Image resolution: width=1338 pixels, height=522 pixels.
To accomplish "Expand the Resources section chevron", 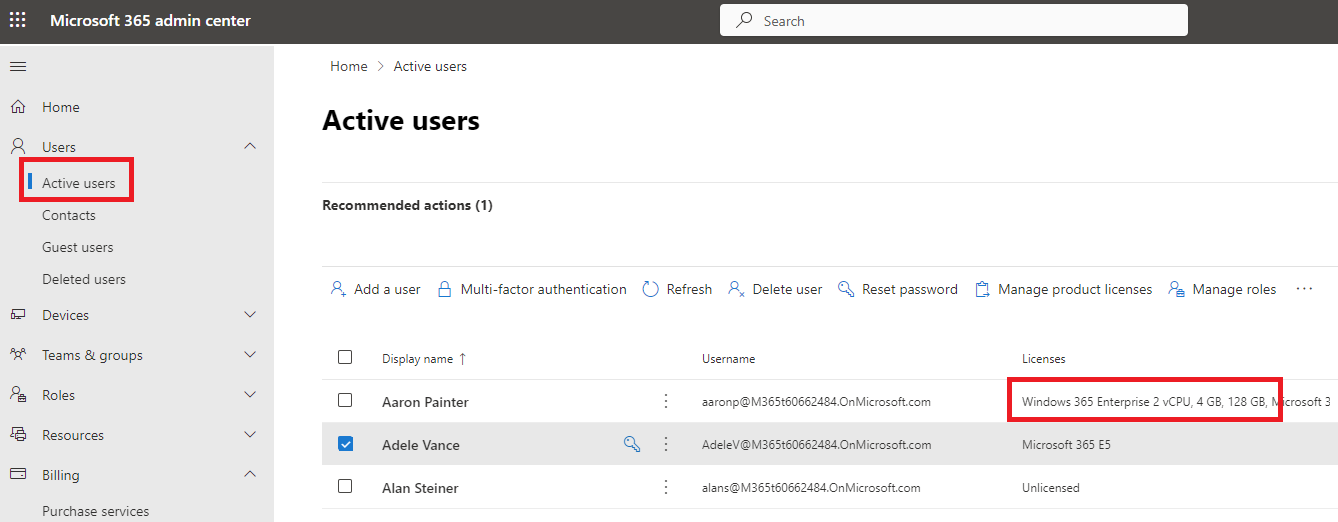I will pos(250,434).
